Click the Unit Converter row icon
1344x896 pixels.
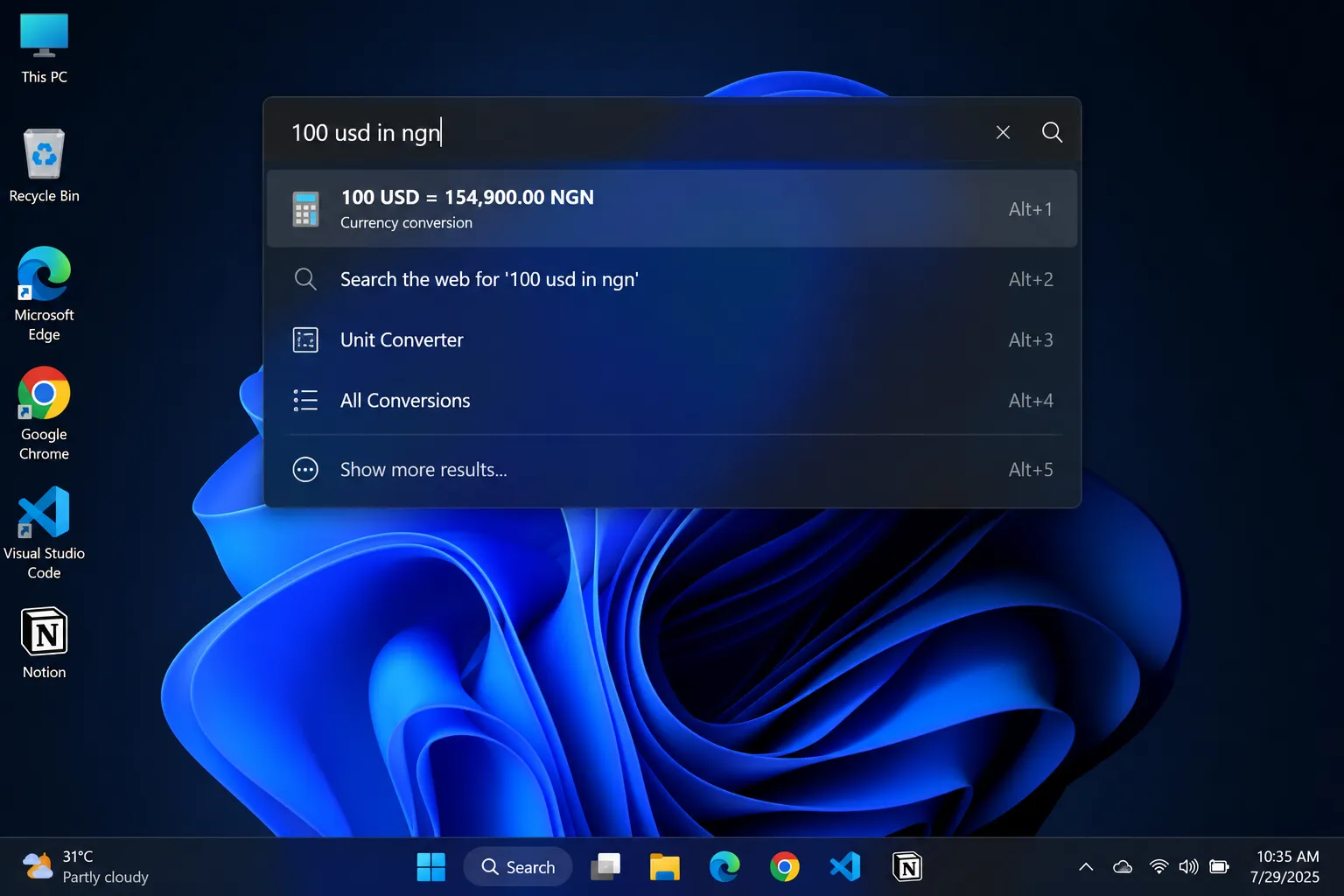[305, 339]
